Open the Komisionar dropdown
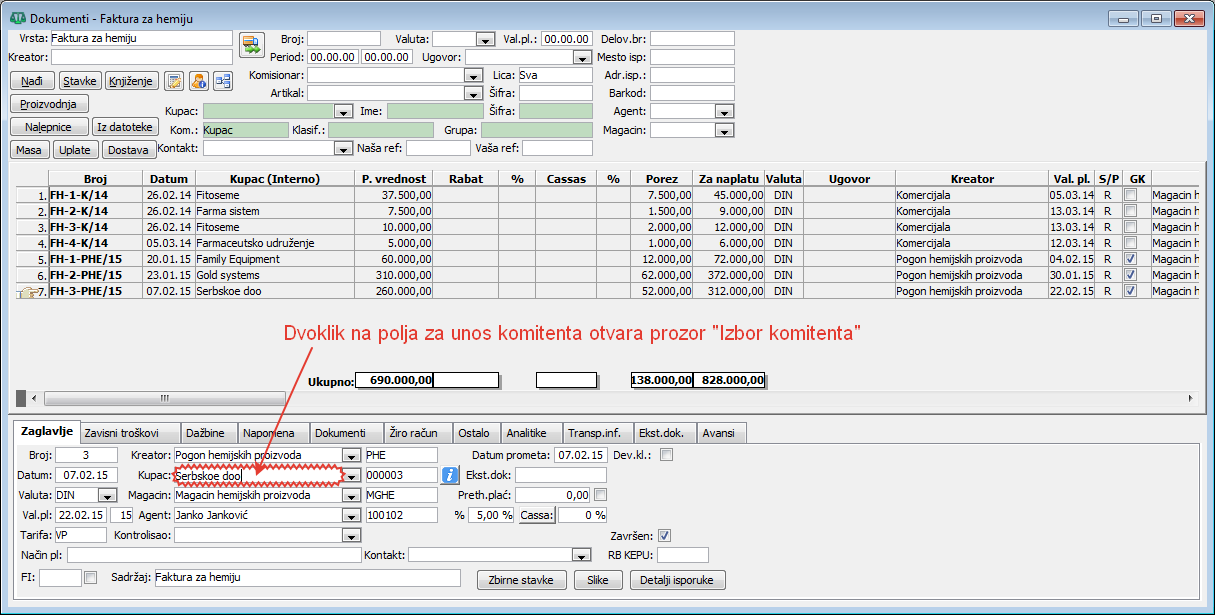 pyautogui.click(x=473, y=75)
